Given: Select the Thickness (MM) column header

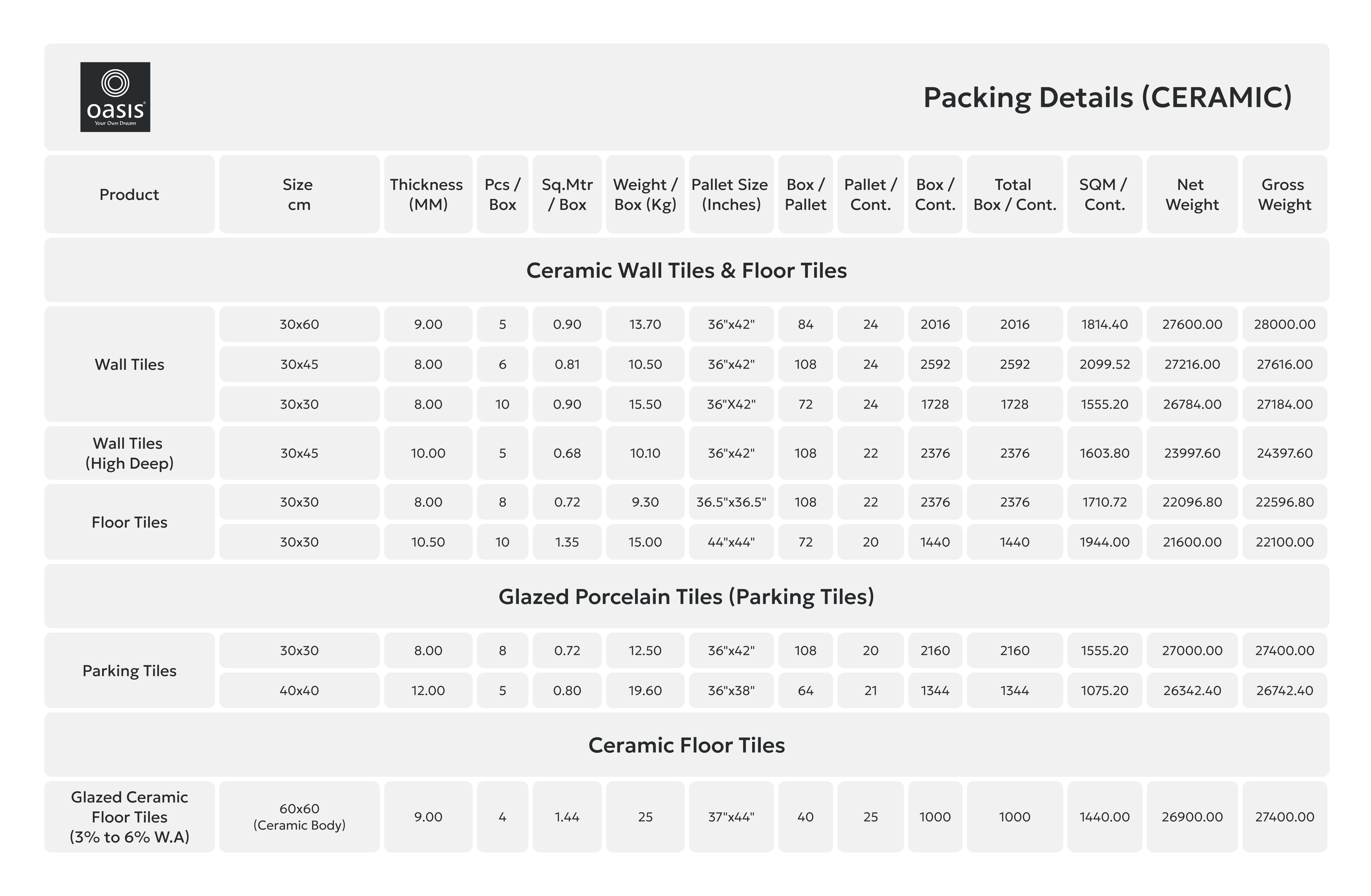Looking at the screenshot, I should pyautogui.click(x=427, y=195).
